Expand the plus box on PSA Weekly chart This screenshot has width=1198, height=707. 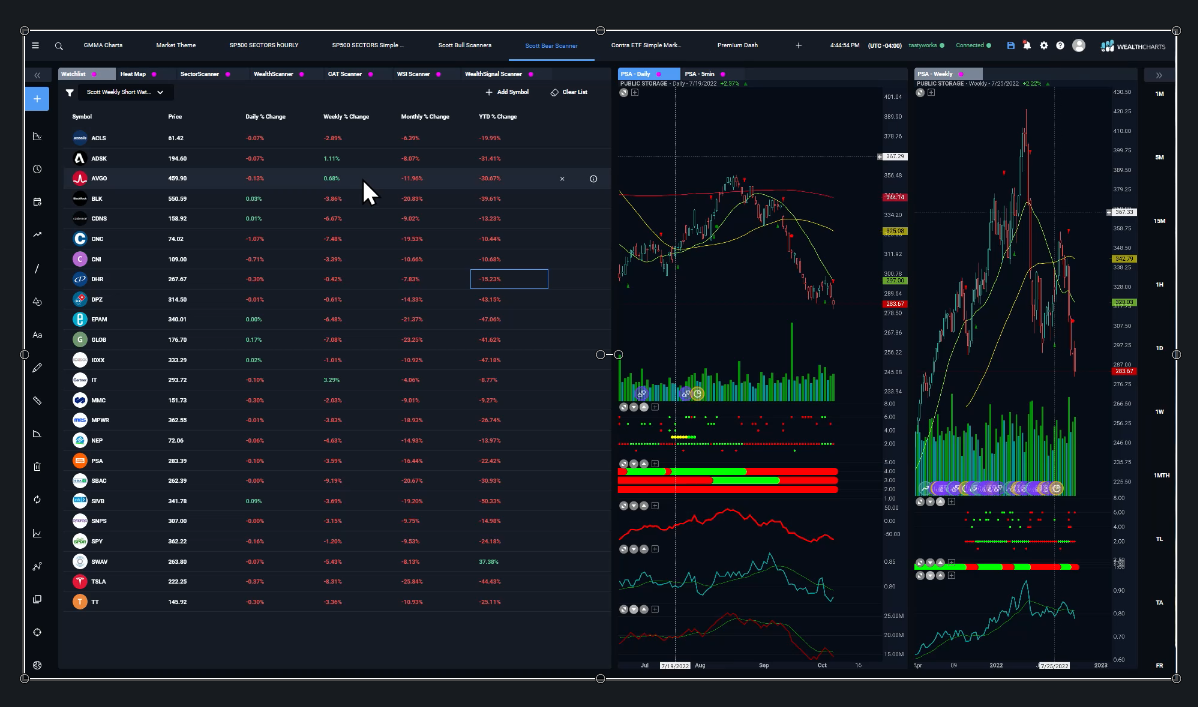tap(931, 92)
